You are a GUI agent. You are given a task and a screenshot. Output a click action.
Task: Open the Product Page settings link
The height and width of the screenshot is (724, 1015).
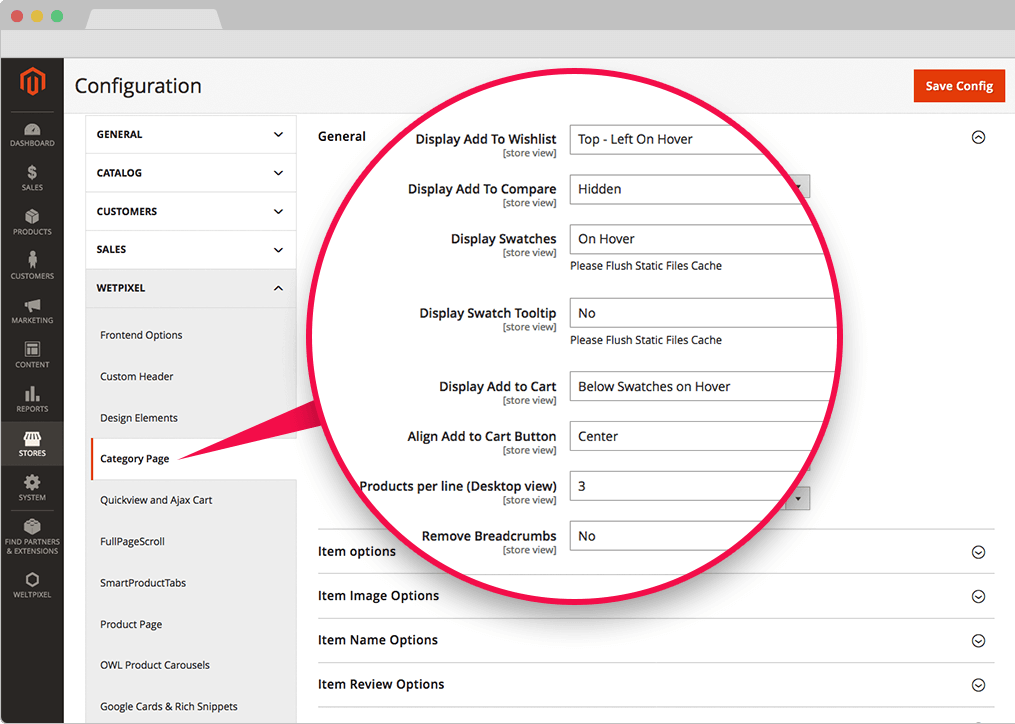click(131, 624)
